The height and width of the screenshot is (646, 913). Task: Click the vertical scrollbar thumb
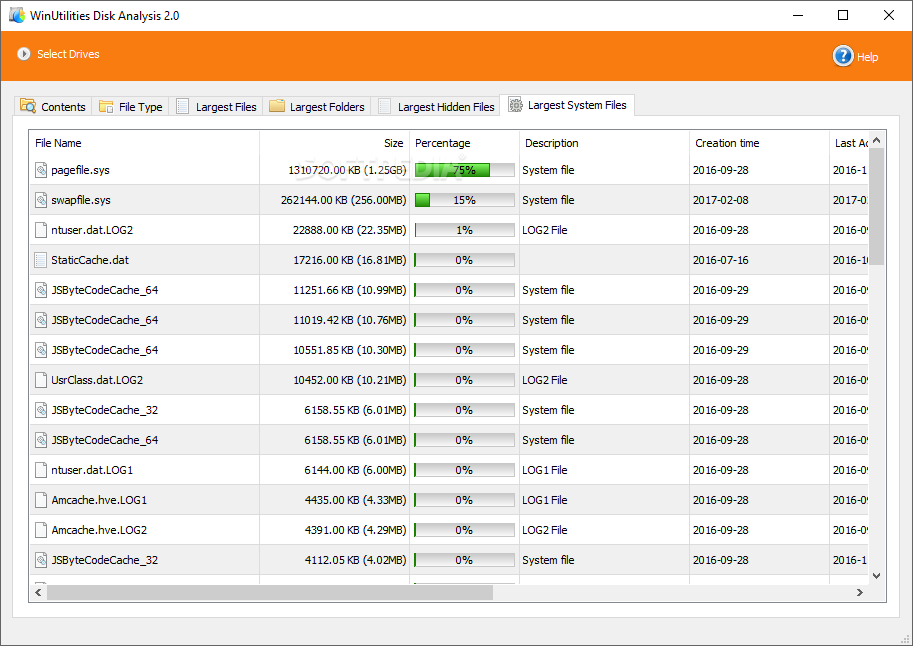click(x=877, y=207)
